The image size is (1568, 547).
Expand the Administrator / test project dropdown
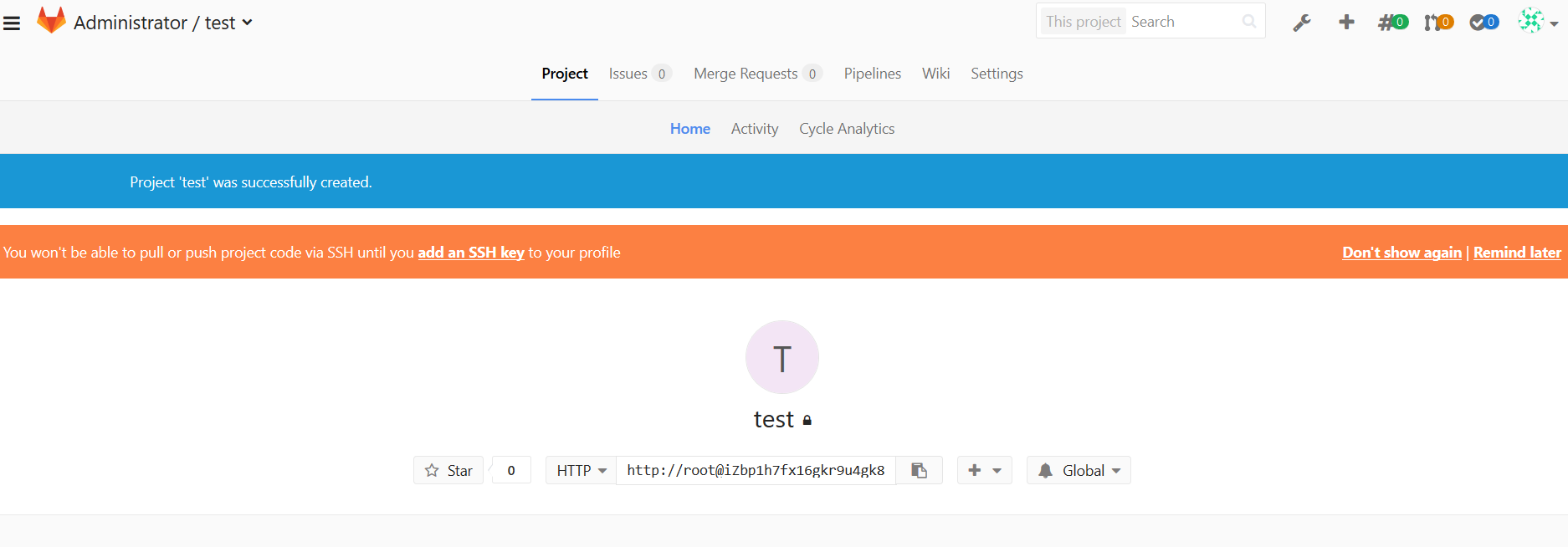point(247,23)
